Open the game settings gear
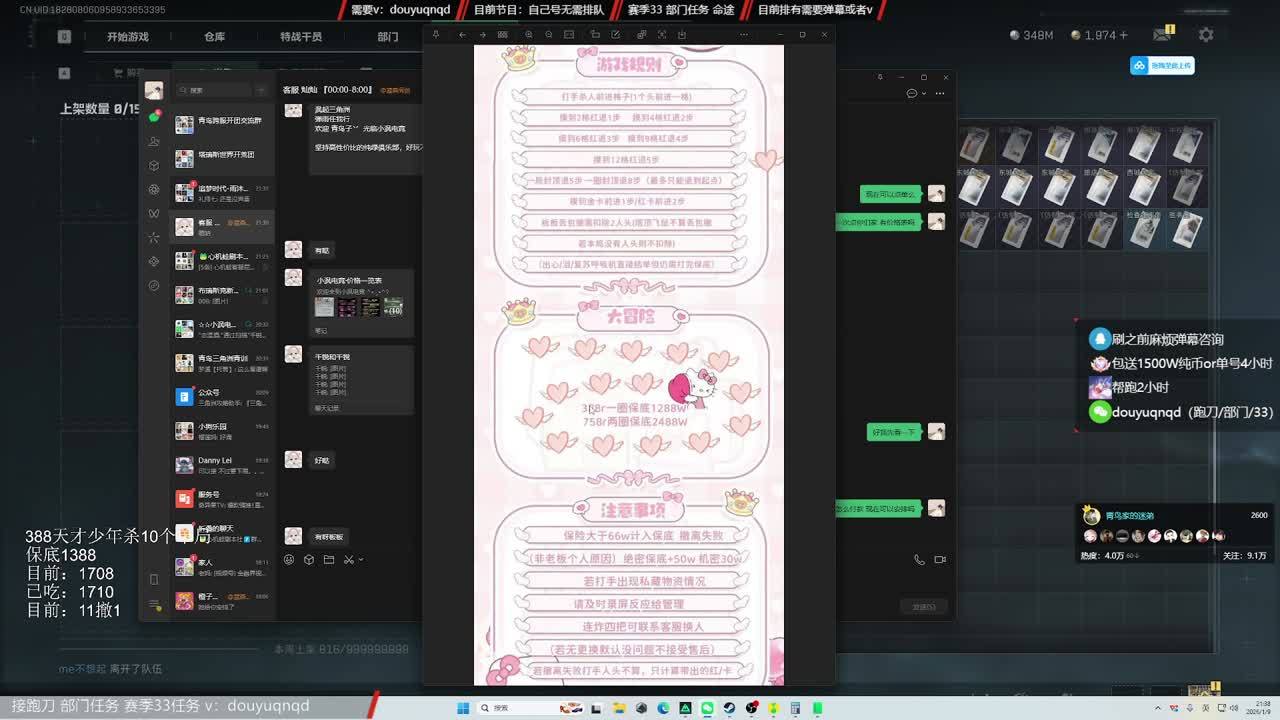 pyautogui.click(x=1206, y=35)
